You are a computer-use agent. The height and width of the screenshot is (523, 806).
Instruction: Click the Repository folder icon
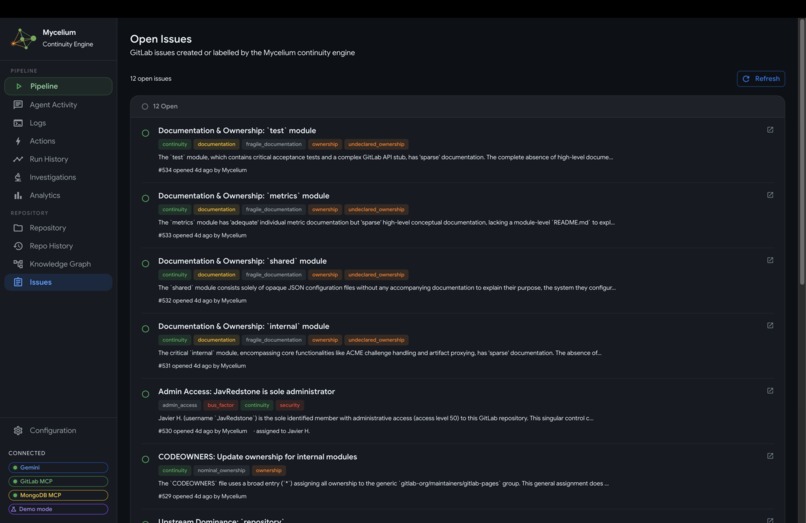pyautogui.click(x=18, y=228)
